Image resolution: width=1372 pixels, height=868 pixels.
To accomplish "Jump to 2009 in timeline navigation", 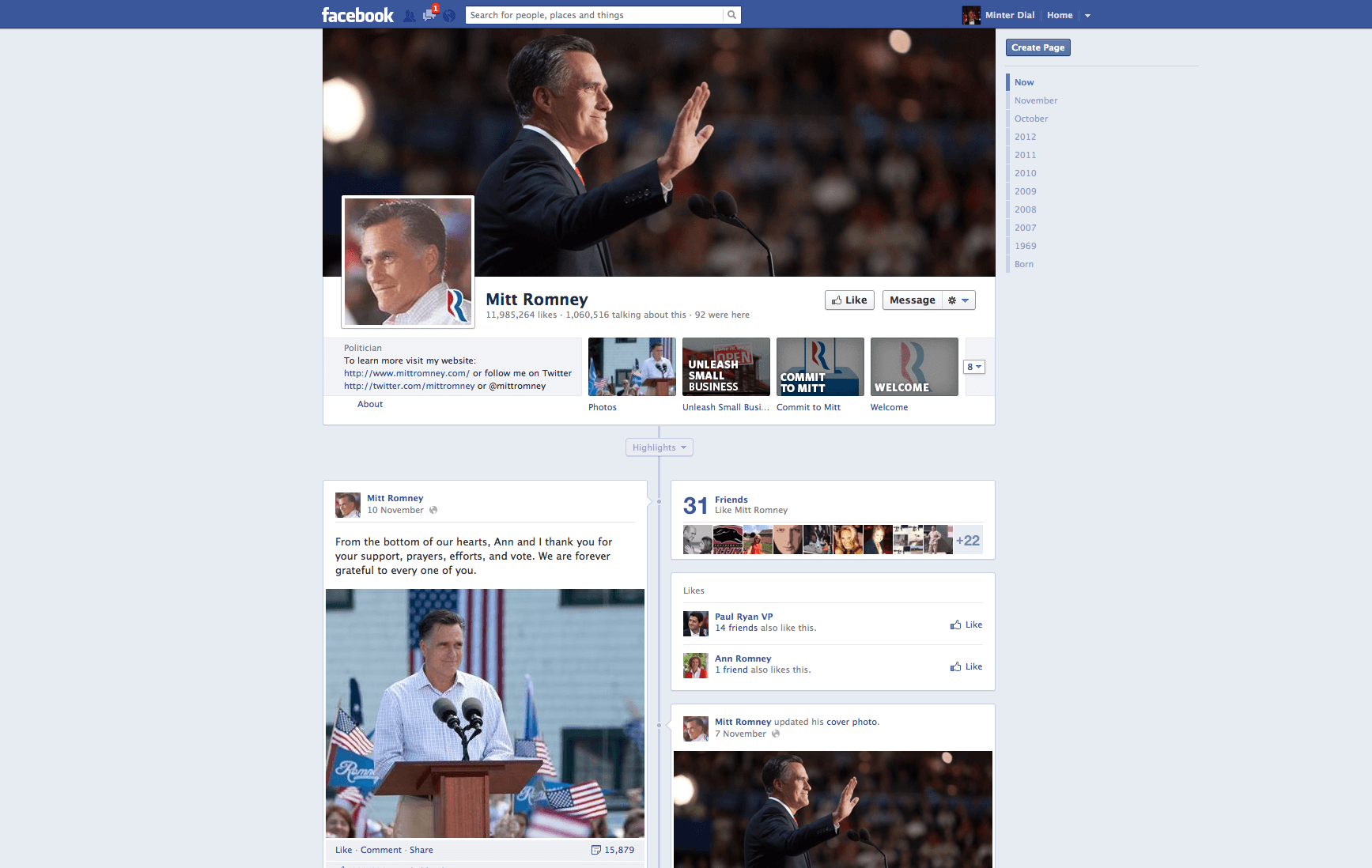I will coord(1025,191).
